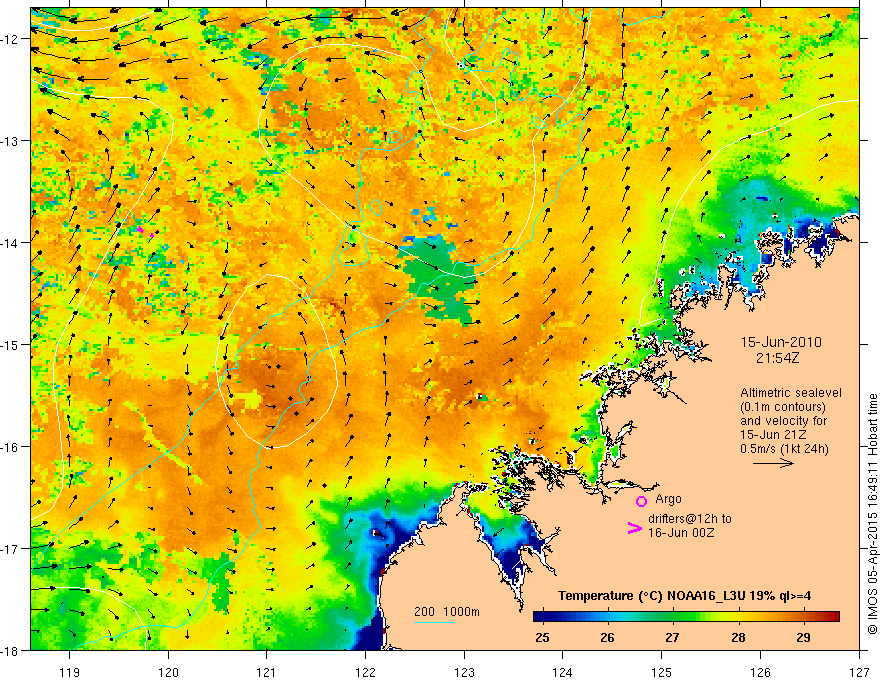Viewport: 880px width, 680px height.
Task: Click the colorbar tick label "29"
Action: point(803,637)
